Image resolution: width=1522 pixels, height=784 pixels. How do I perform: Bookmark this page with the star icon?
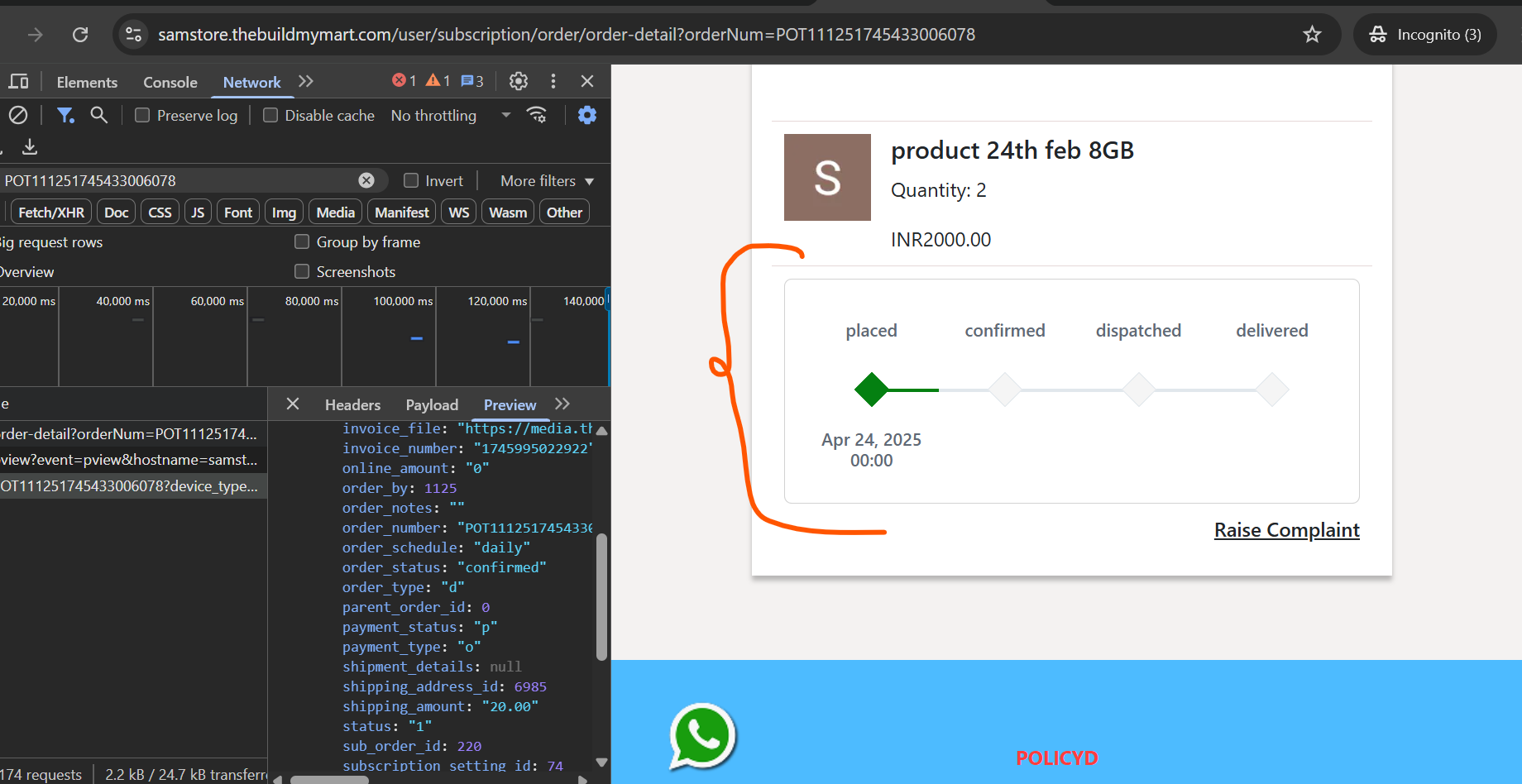click(1312, 35)
